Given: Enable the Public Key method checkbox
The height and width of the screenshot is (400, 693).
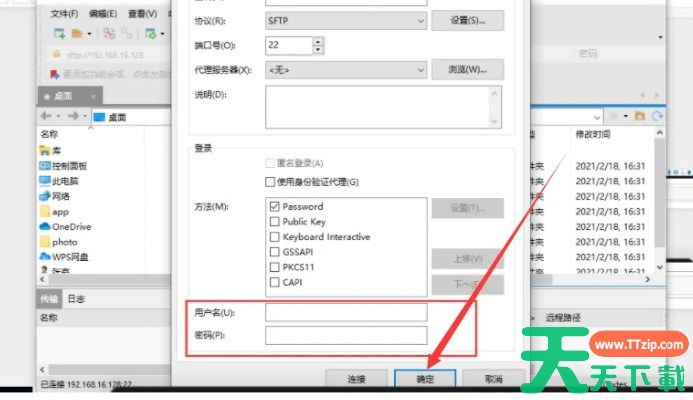Looking at the screenshot, I should click(274, 221).
